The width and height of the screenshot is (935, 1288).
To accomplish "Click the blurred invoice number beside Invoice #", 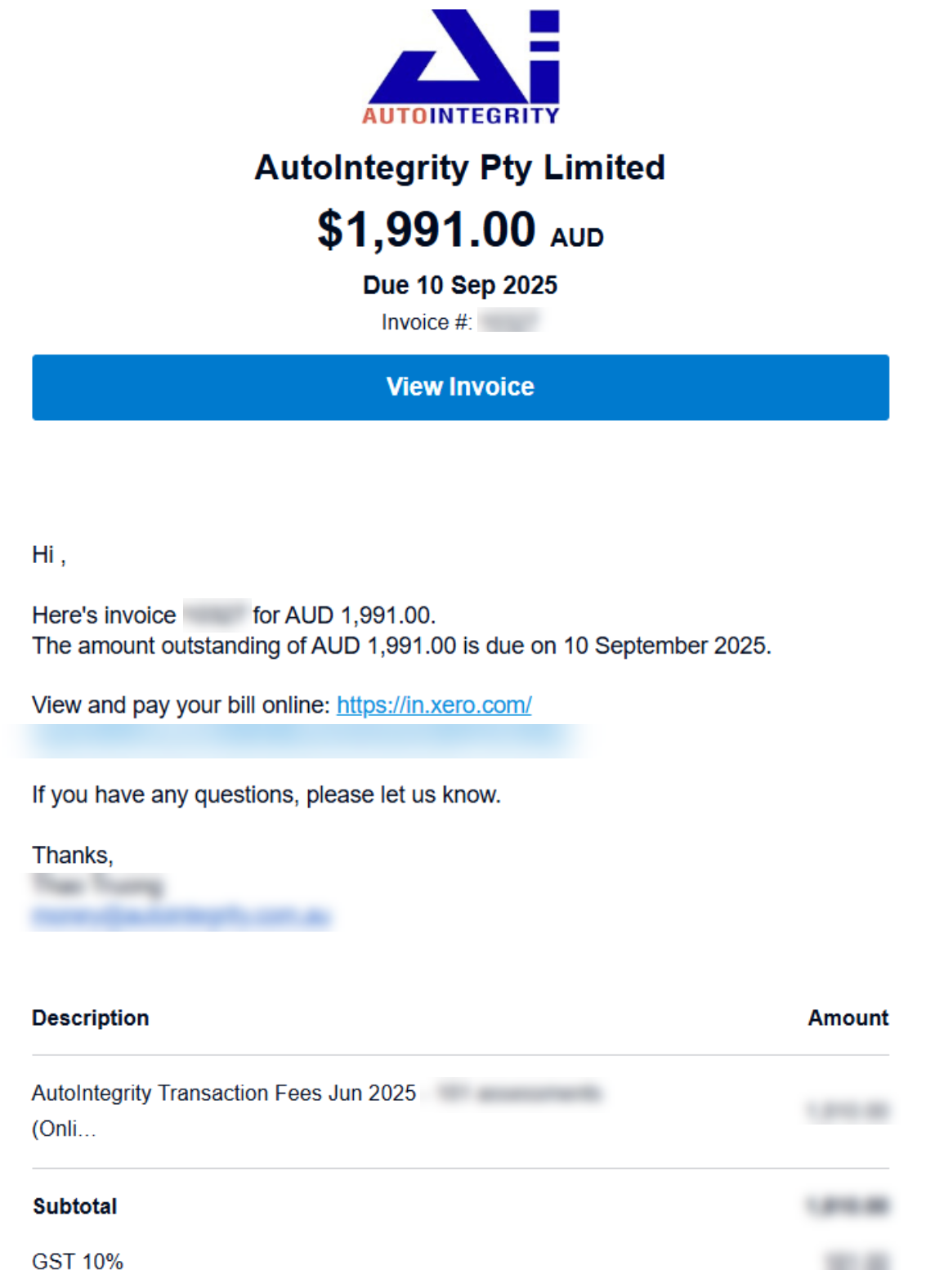I will (x=509, y=322).
